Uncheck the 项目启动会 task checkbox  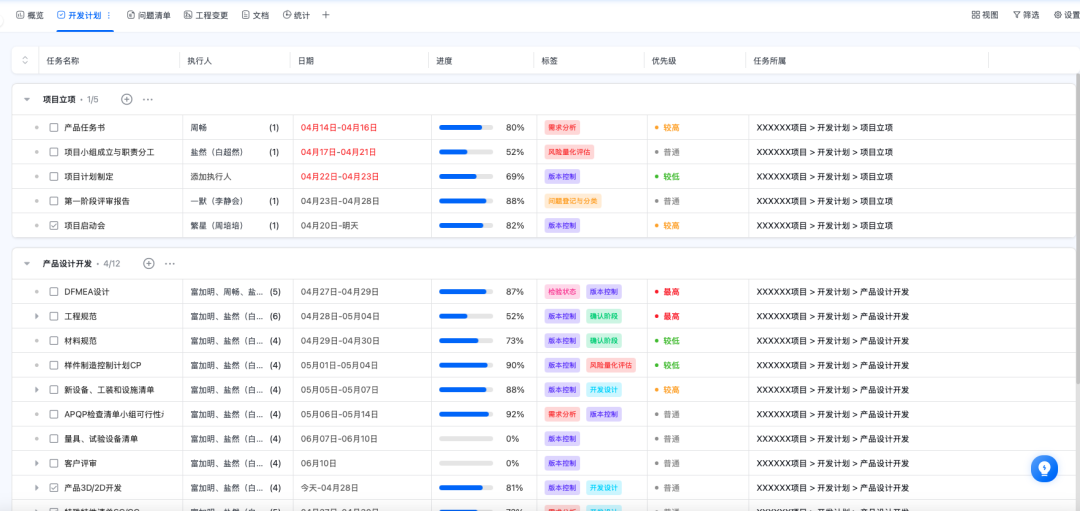click(x=54, y=226)
